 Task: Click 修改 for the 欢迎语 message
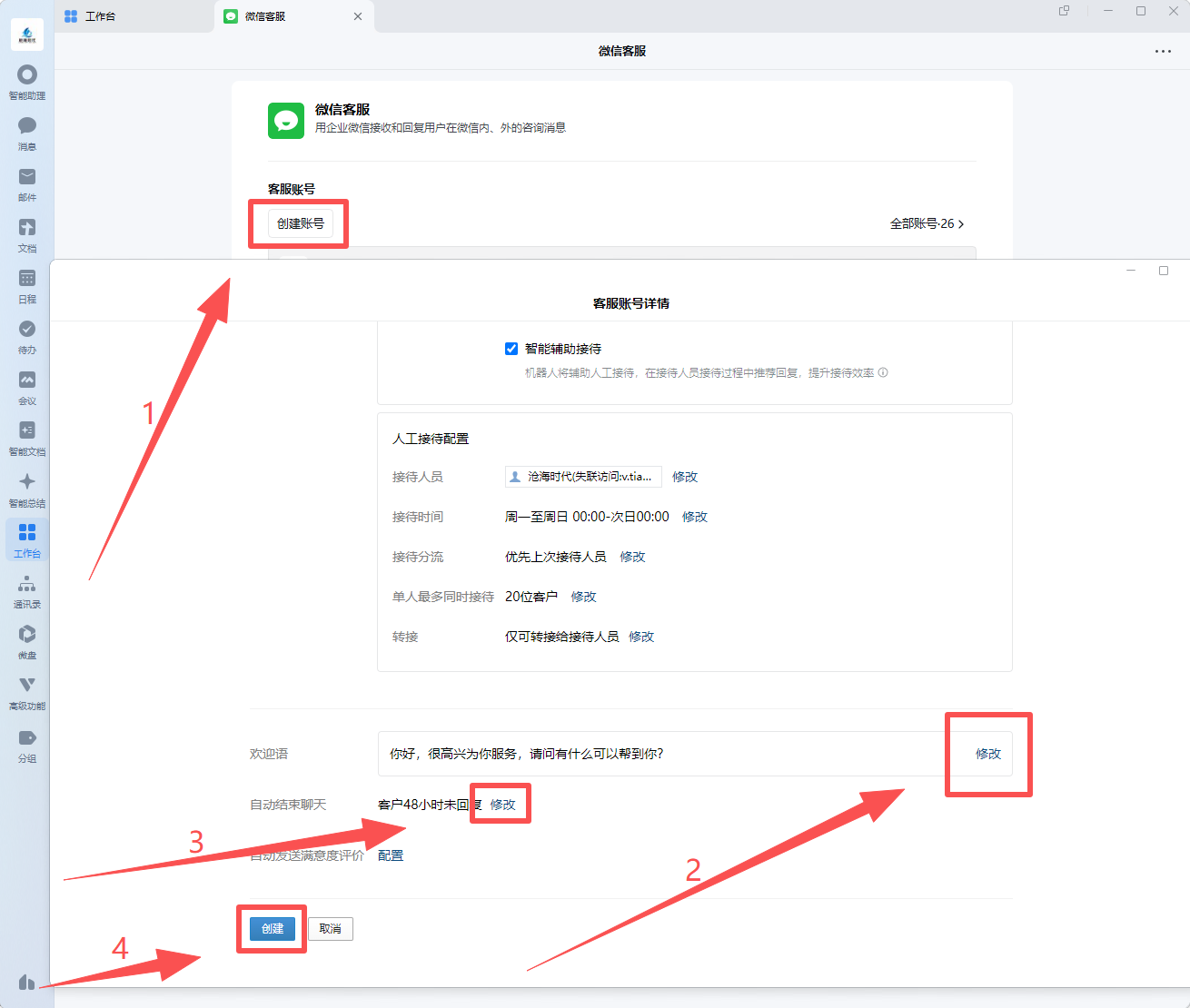pyautogui.click(x=988, y=754)
